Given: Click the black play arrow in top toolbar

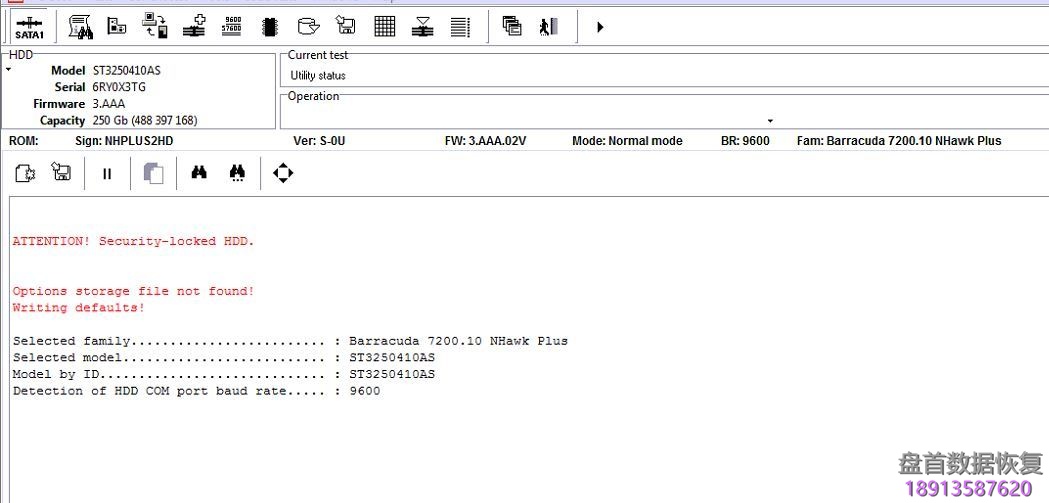Looking at the screenshot, I should [600, 27].
